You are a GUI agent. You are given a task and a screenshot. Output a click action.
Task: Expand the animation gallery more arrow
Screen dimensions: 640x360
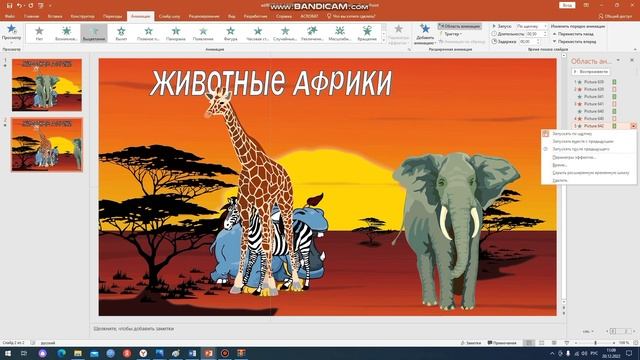(384, 40)
